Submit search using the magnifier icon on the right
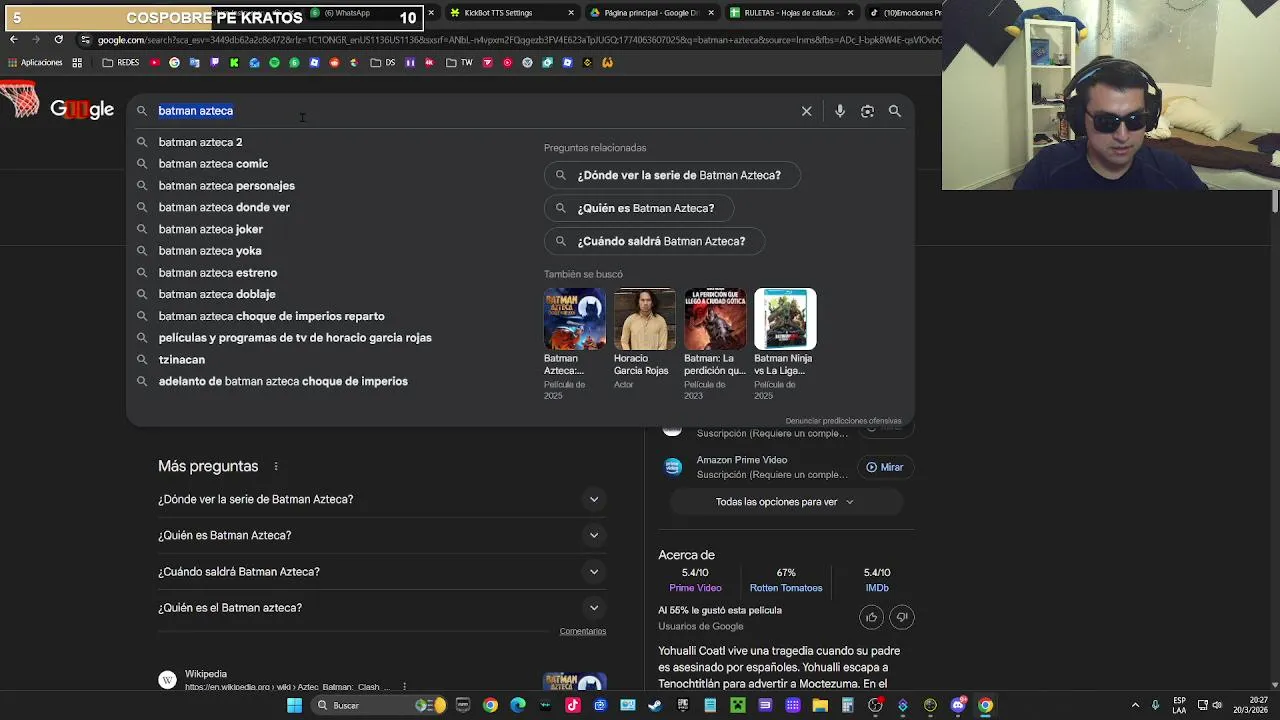This screenshot has width=1280, height=720. click(x=895, y=111)
